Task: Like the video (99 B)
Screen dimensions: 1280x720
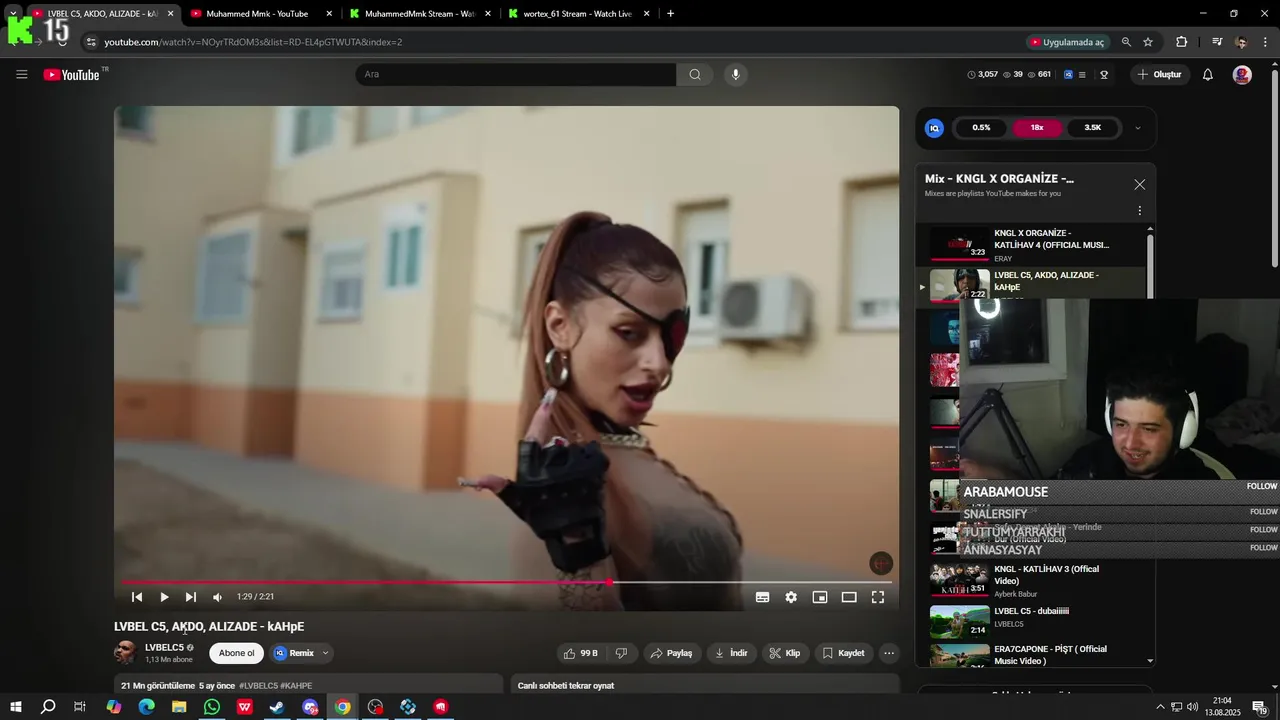Action: [581, 653]
